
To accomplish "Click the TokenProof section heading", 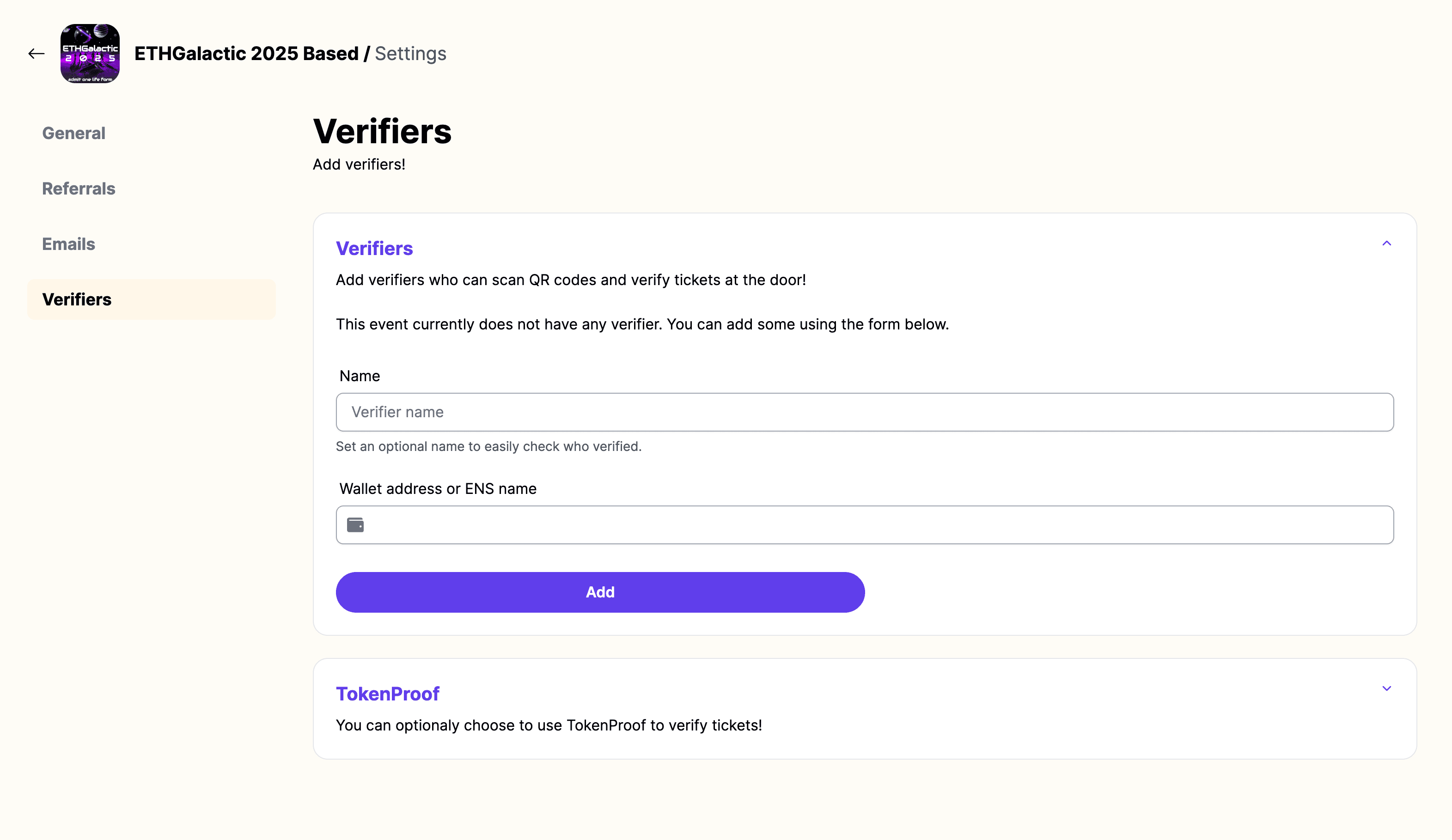I will (387, 694).
